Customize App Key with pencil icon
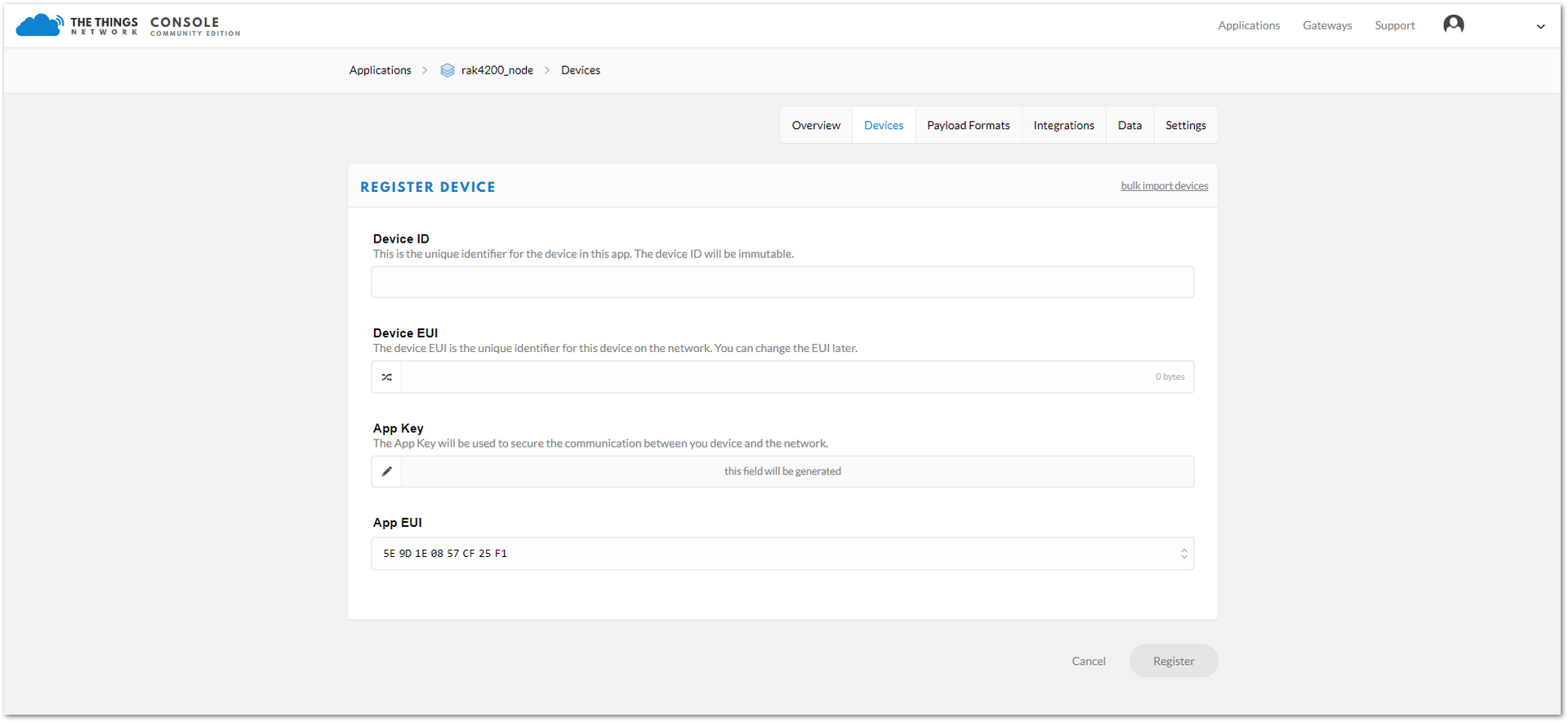This screenshot has width=1568, height=722. 386,472
